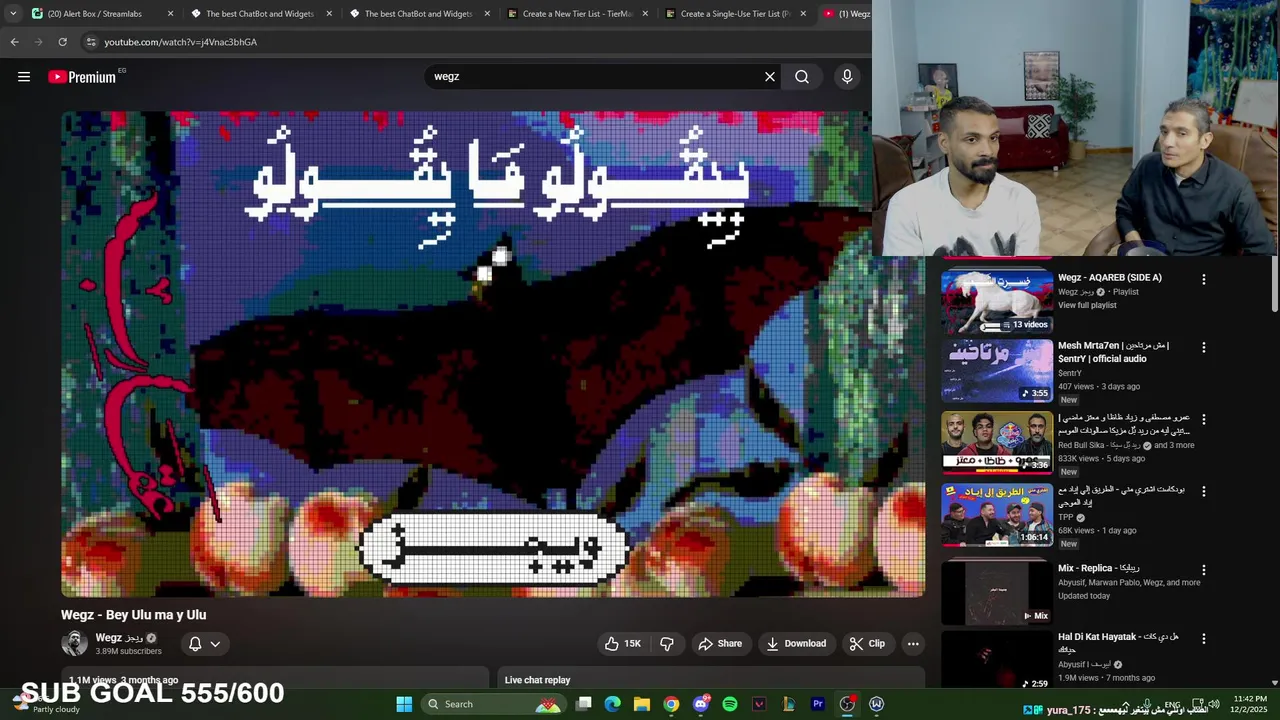
Task: Open the more actions ellipsis under video
Action: (913, 644)
